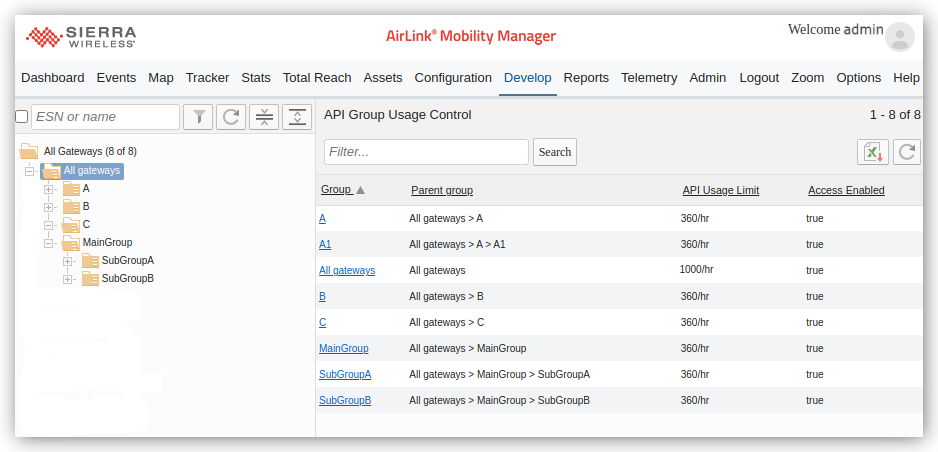
Task: Click Logout in the menu bar
Action: [x=759, y=78]
